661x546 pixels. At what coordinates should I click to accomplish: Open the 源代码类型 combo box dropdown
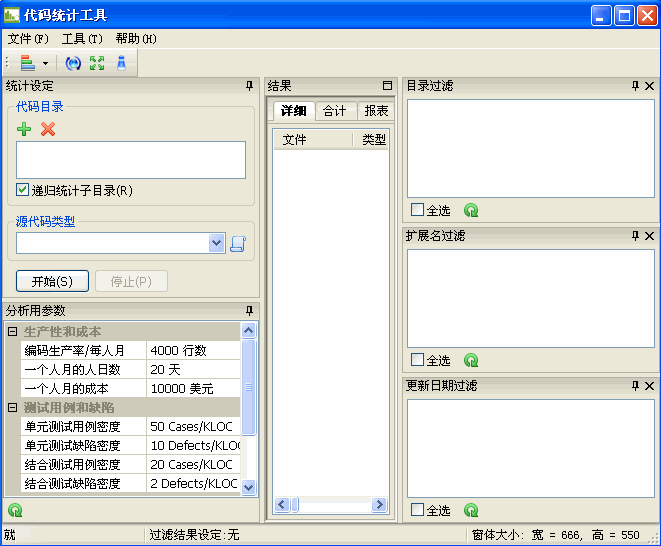pyautogui.click(x=217, y=243)
